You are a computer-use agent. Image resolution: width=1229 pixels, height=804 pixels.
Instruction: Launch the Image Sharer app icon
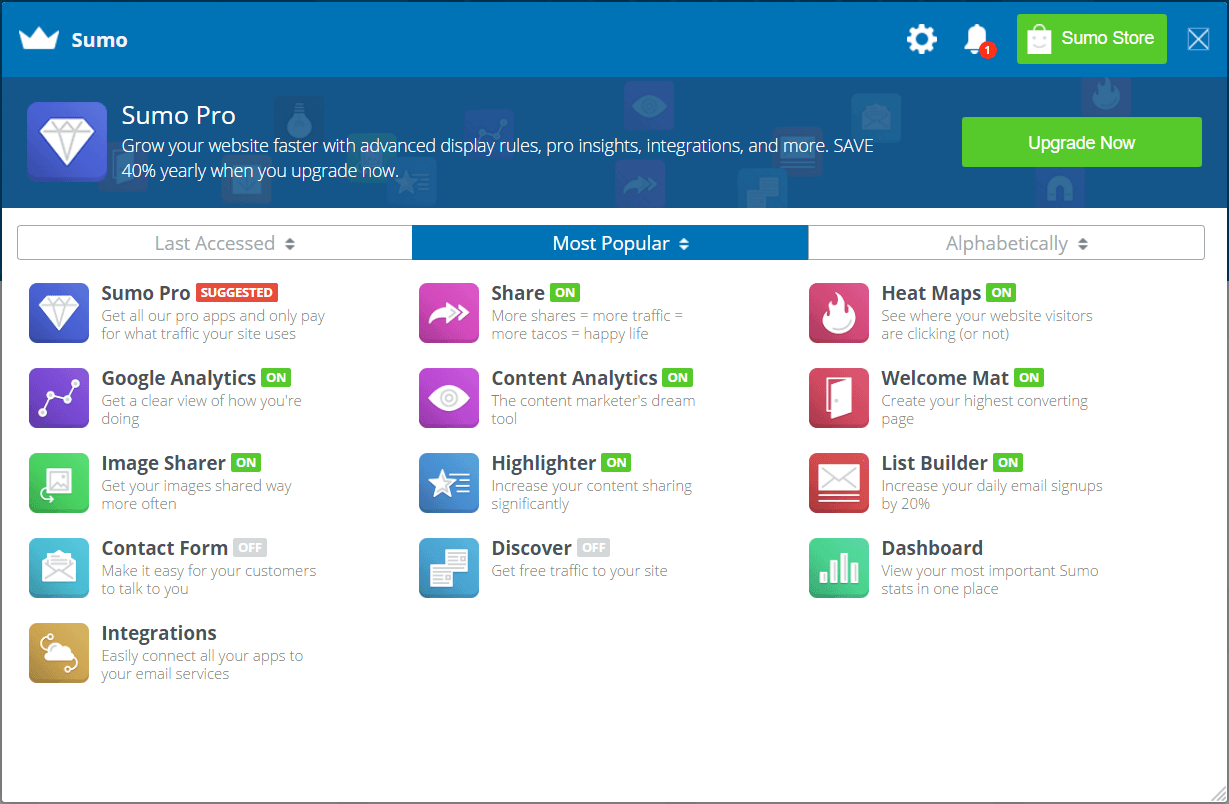click(59, 483)
